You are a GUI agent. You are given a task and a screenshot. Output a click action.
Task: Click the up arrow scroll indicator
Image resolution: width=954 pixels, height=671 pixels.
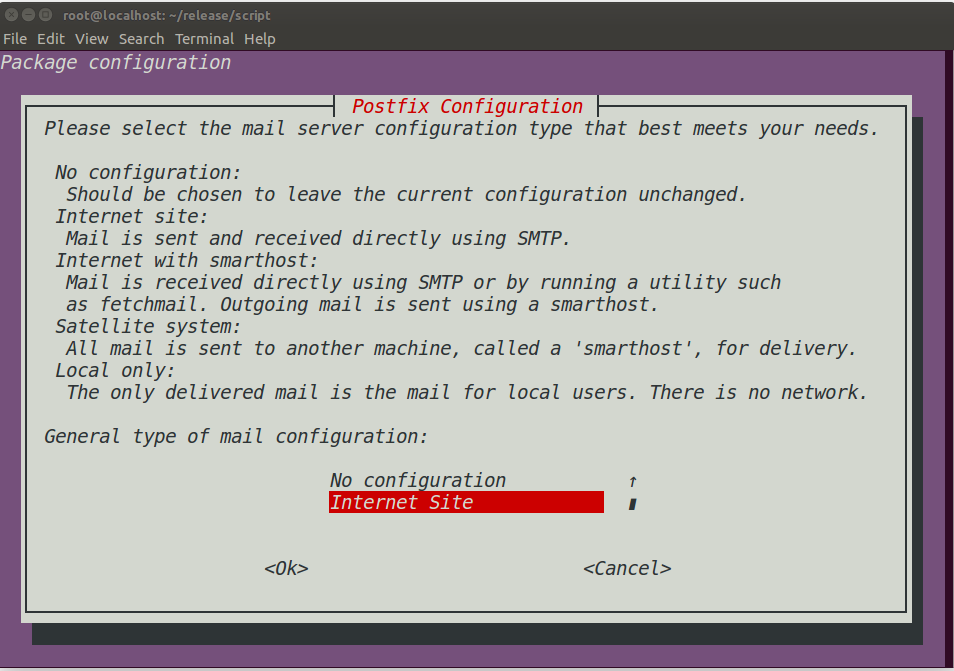633,481
